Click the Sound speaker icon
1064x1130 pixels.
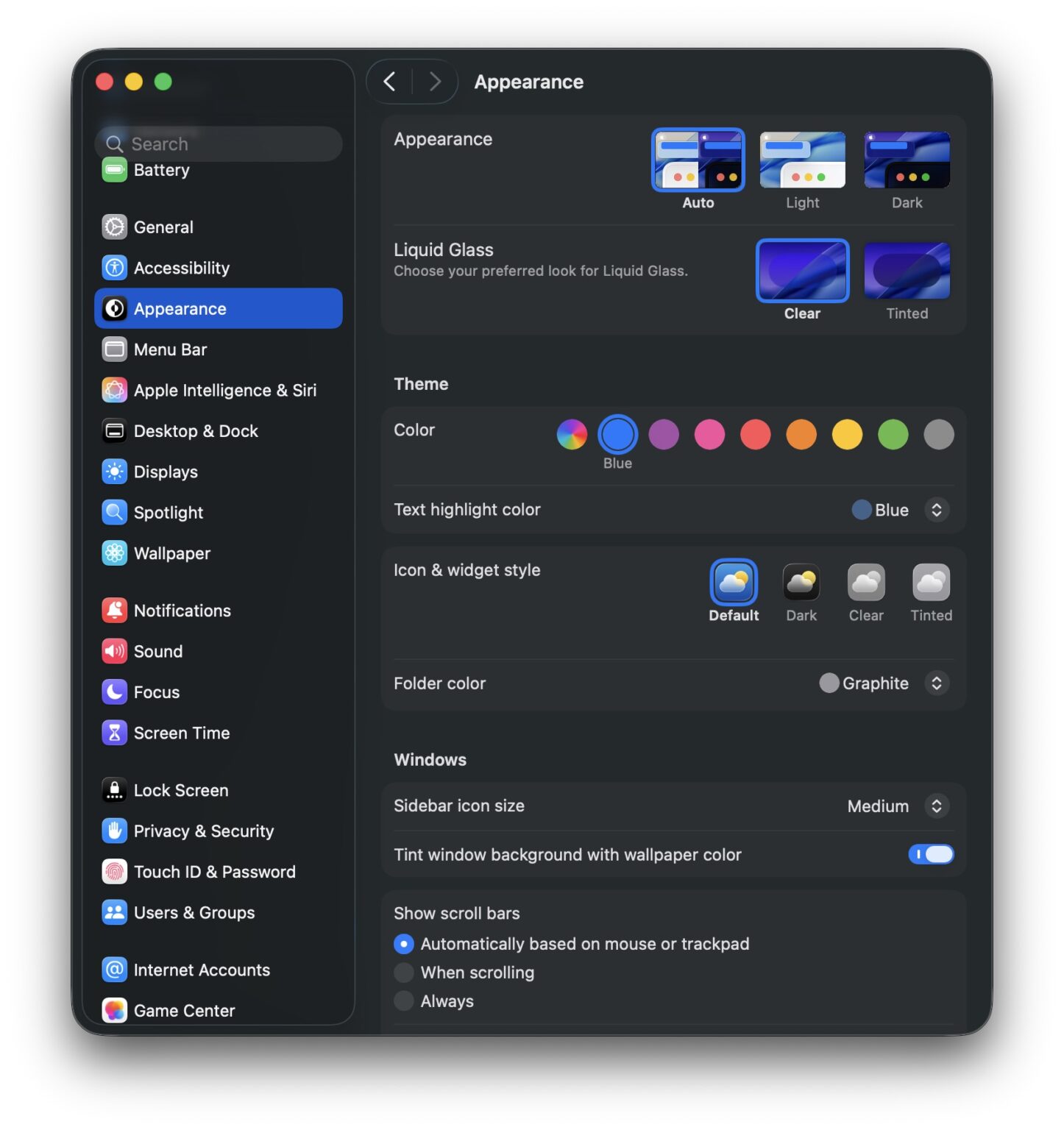point(114,651)
